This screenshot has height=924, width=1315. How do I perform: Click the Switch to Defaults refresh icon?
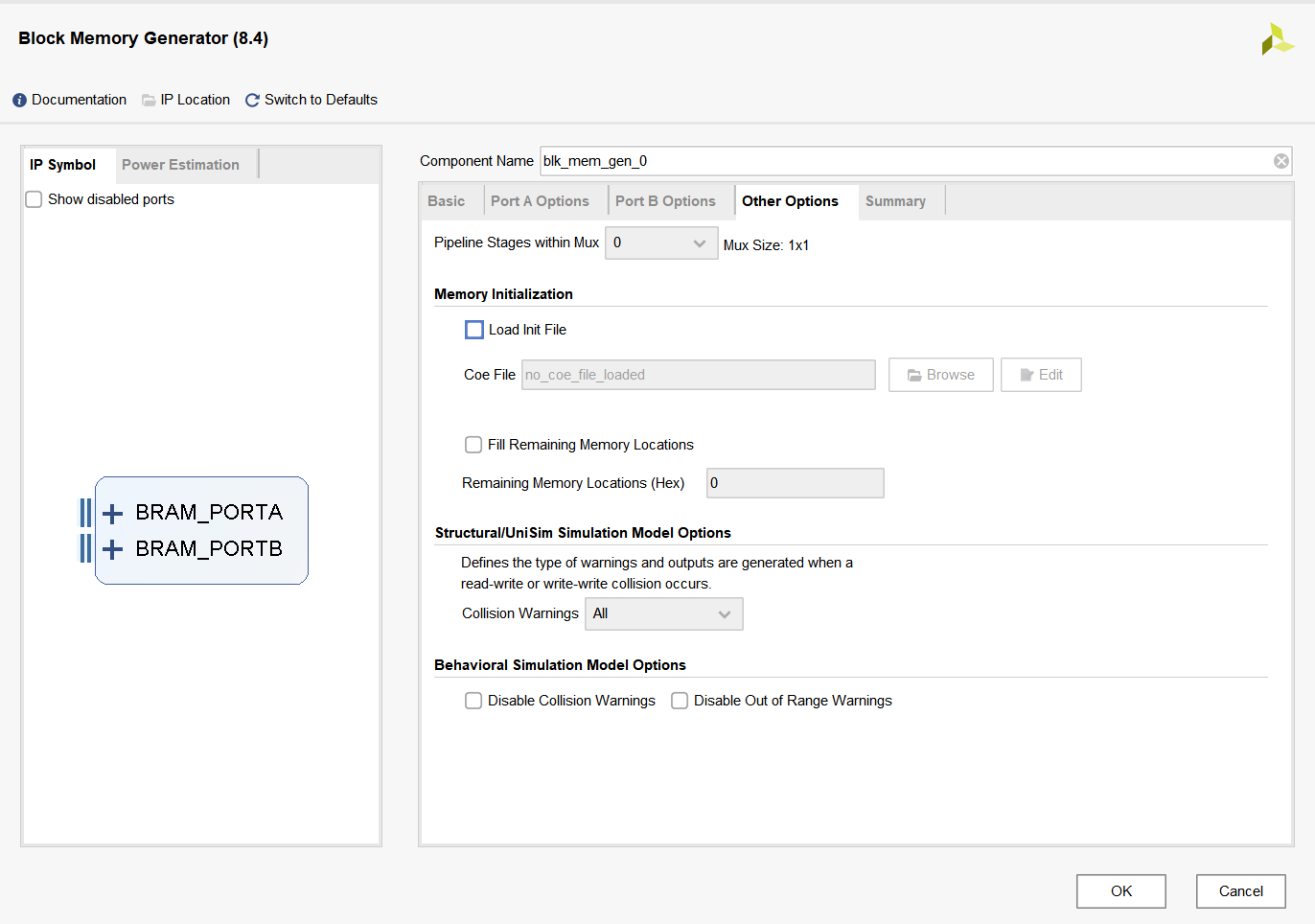pyautogui.click(x=252, y=101)
